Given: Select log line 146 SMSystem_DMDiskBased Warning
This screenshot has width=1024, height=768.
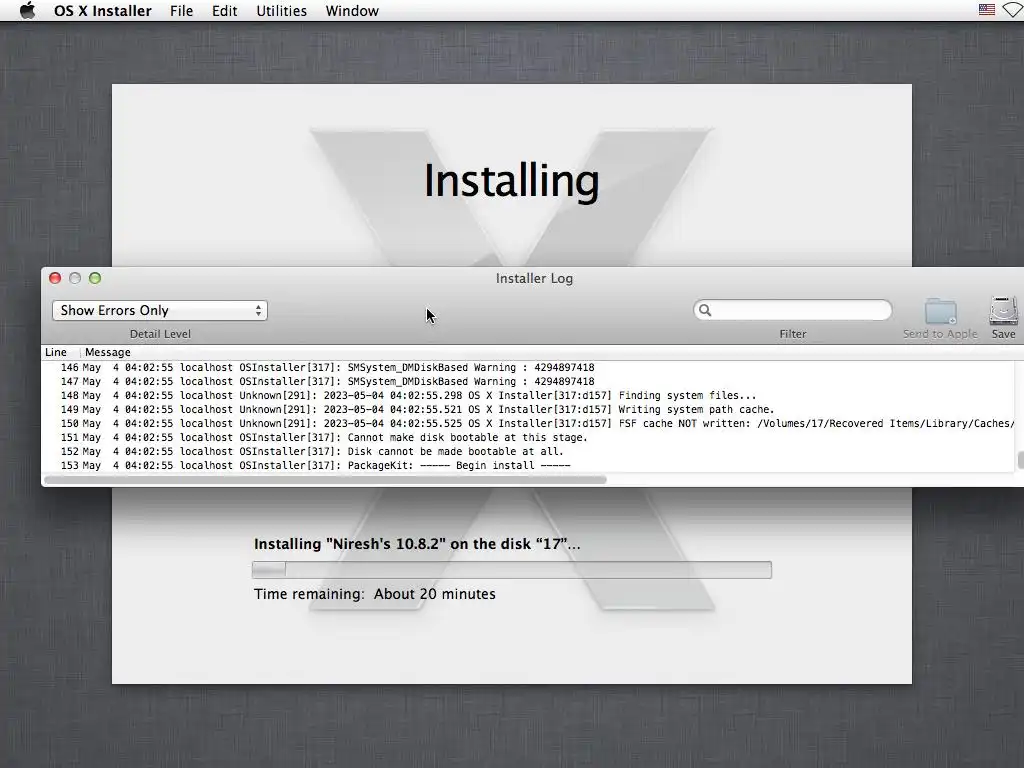Looking at the screenshot, I should pos(529,368).
